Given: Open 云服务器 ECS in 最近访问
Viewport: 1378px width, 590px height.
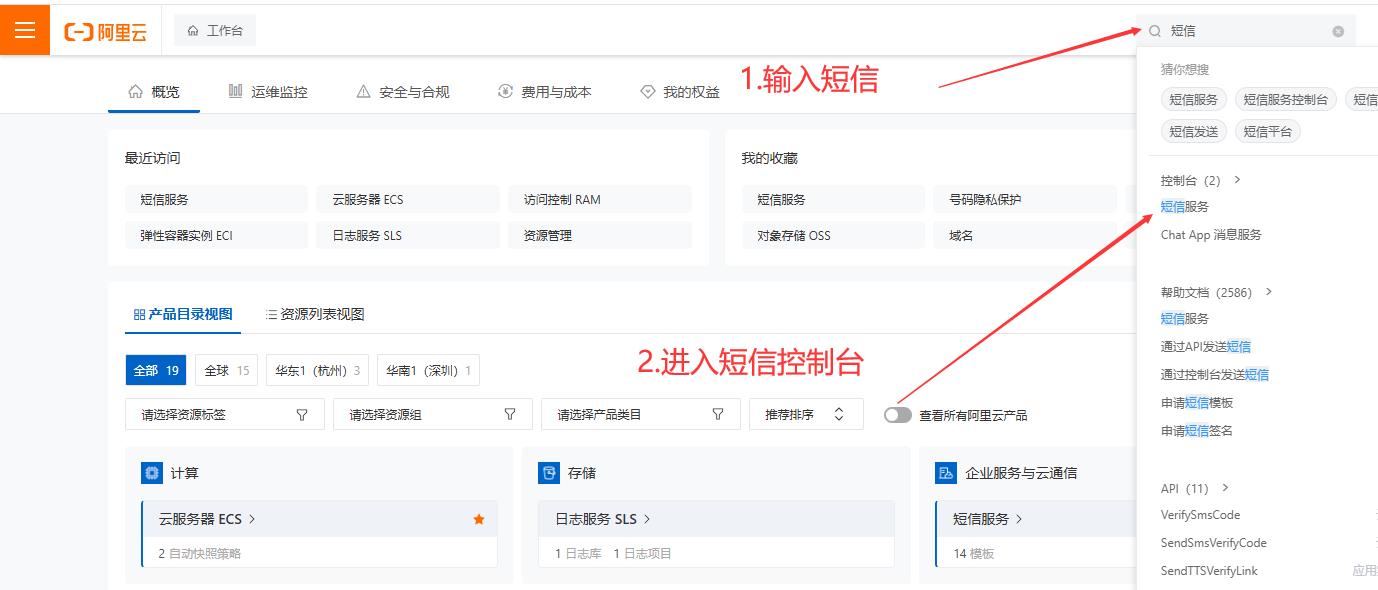Looking at the screenshot, I should pyautogui.click(x=408, y=199).
